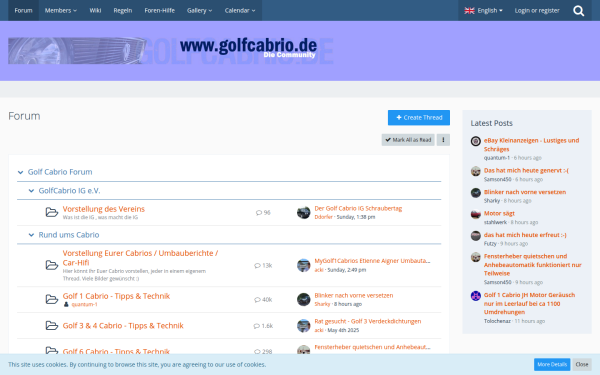The height and width of the screenshot is (375, 600).
Task: Click the UK flag language icon
Action: coord(469,11)
